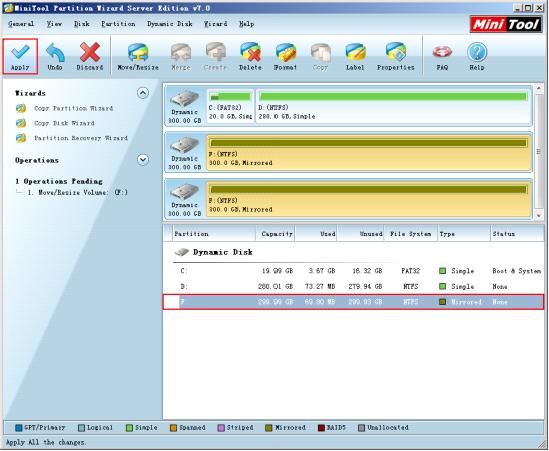Screen dimensions: 549x451
Task: Open the General menu
Action: [21, 24]
